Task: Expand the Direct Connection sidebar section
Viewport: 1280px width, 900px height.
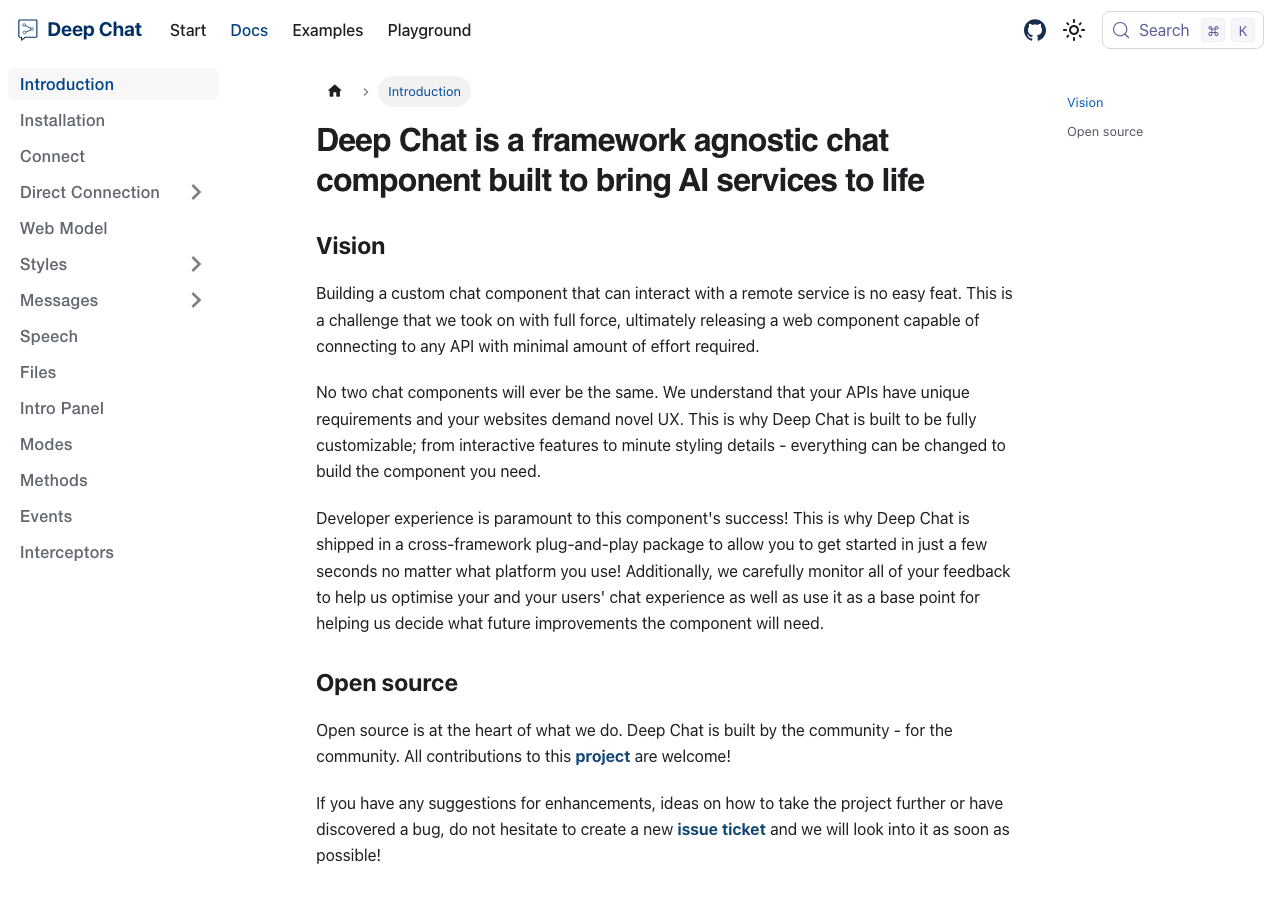Action: 196,192
